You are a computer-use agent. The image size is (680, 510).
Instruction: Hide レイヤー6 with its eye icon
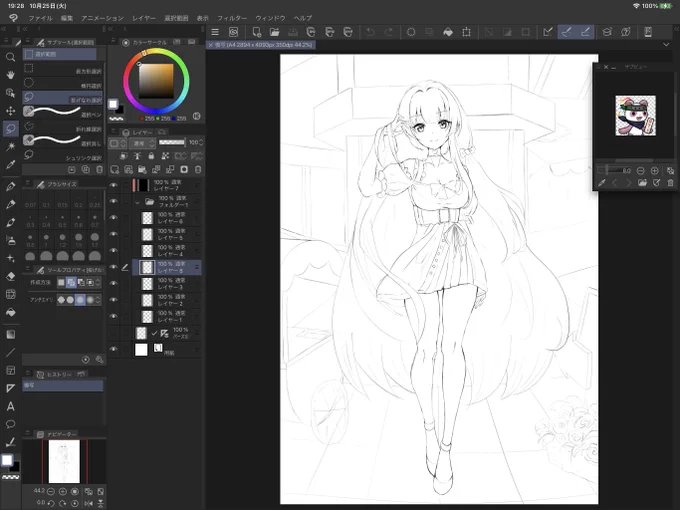[x=114, y=218]
